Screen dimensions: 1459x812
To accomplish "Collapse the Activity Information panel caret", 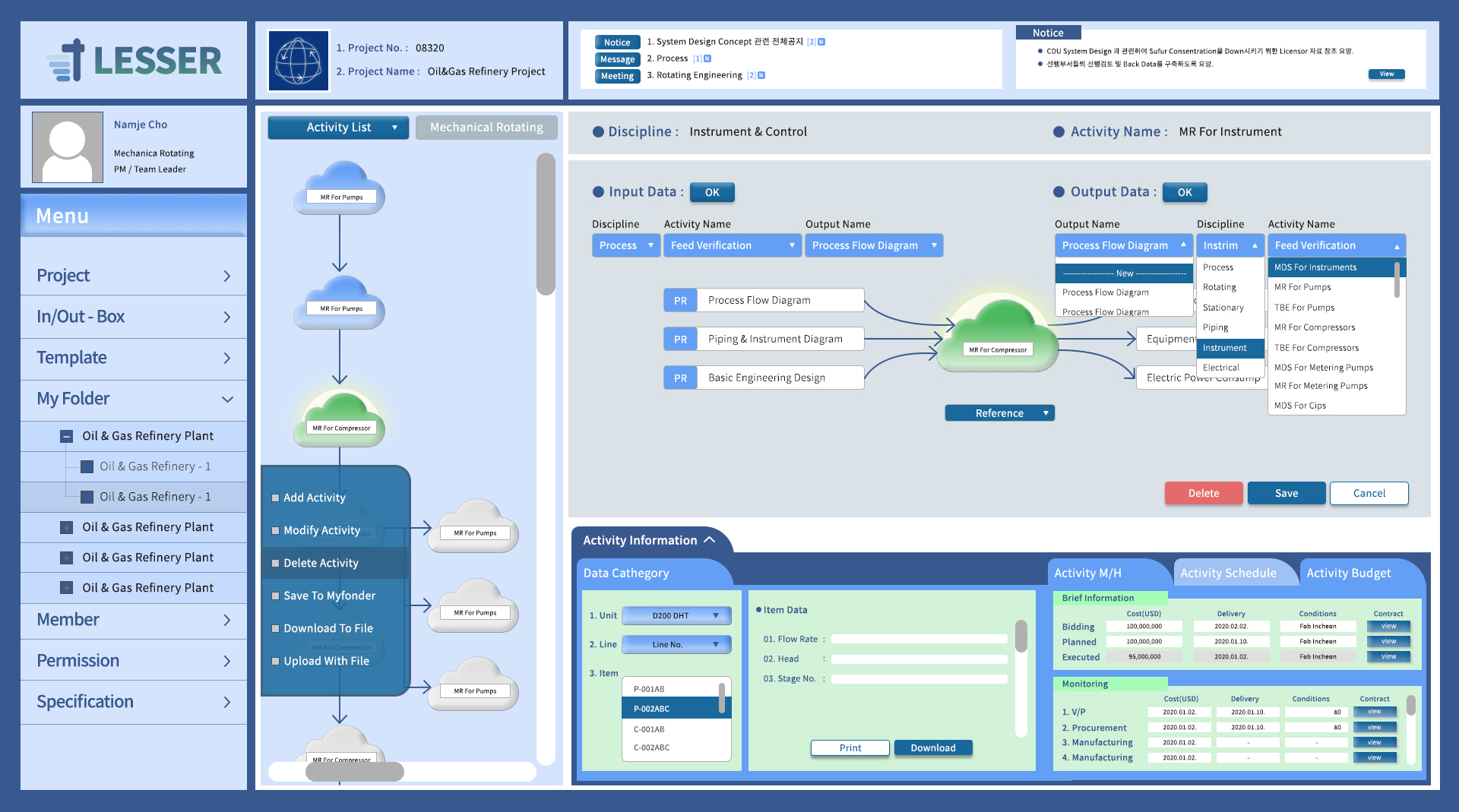I will coord(710,540).
